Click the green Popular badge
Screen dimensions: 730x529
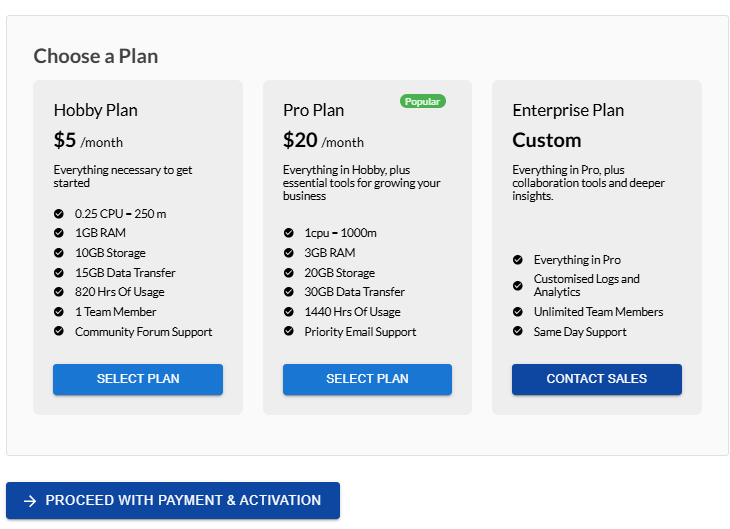coord(423,102)
